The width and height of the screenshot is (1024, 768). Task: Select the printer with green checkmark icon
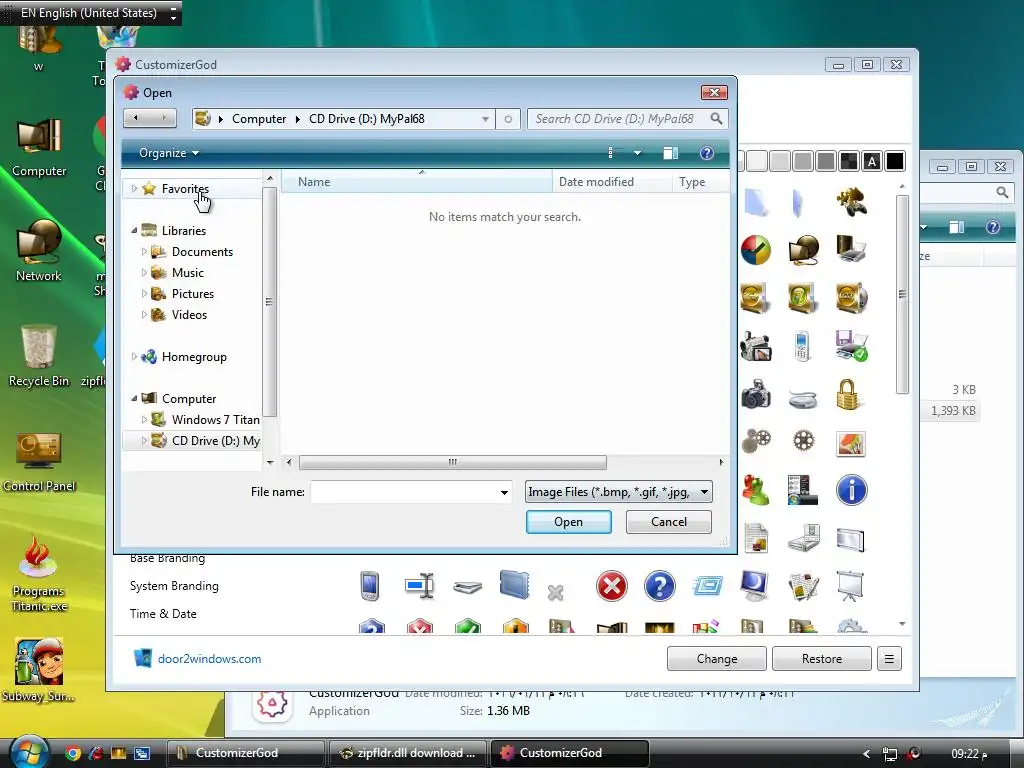click(x=852, y=346)
